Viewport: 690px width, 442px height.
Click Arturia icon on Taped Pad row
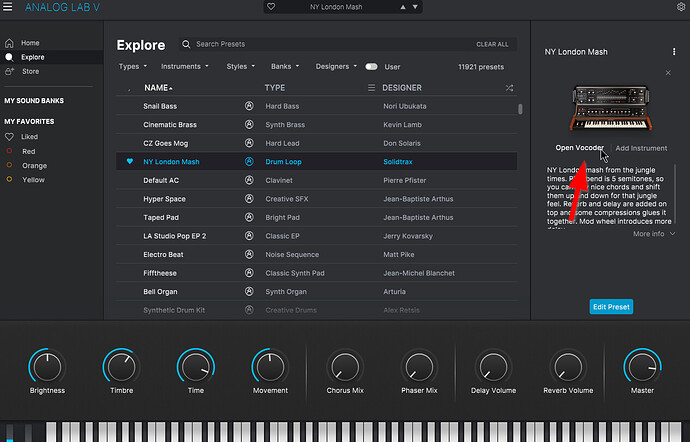point(249,217)
